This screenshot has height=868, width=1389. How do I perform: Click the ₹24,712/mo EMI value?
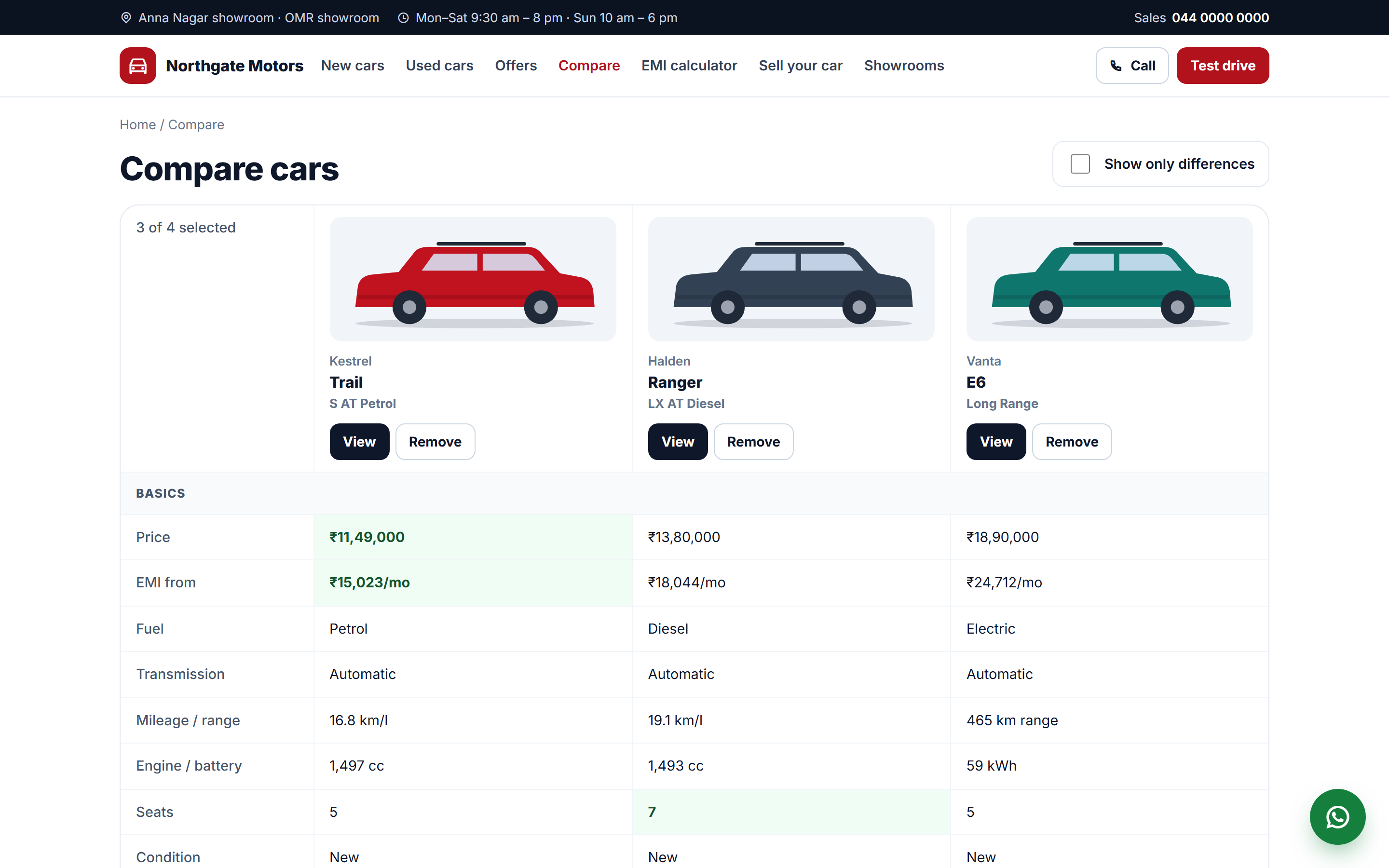[1005, 582]
